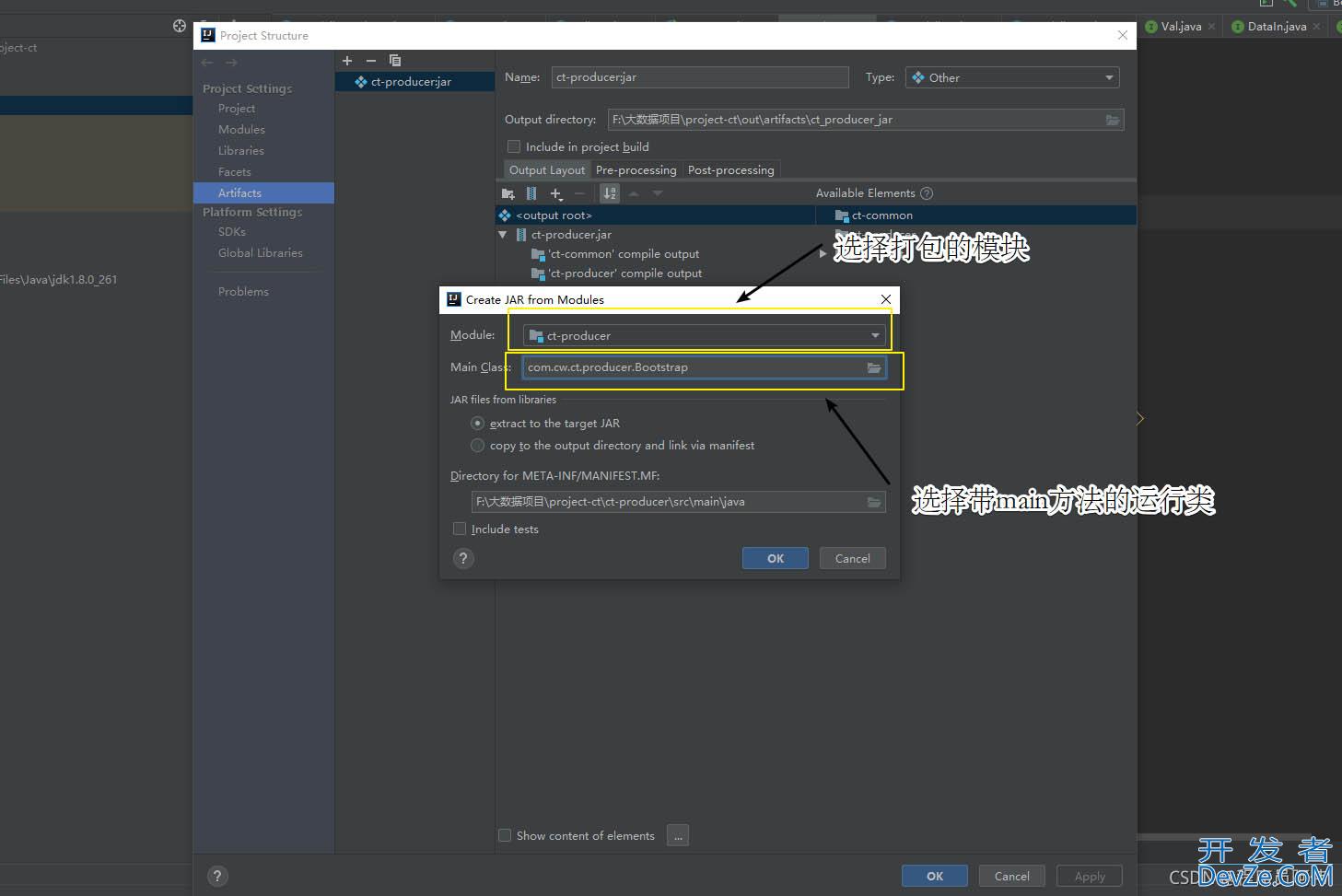Create an archive in the output layout
The width and height of the screenshot is (1342, 896).
pyautogui.click(x=531, y=193)
